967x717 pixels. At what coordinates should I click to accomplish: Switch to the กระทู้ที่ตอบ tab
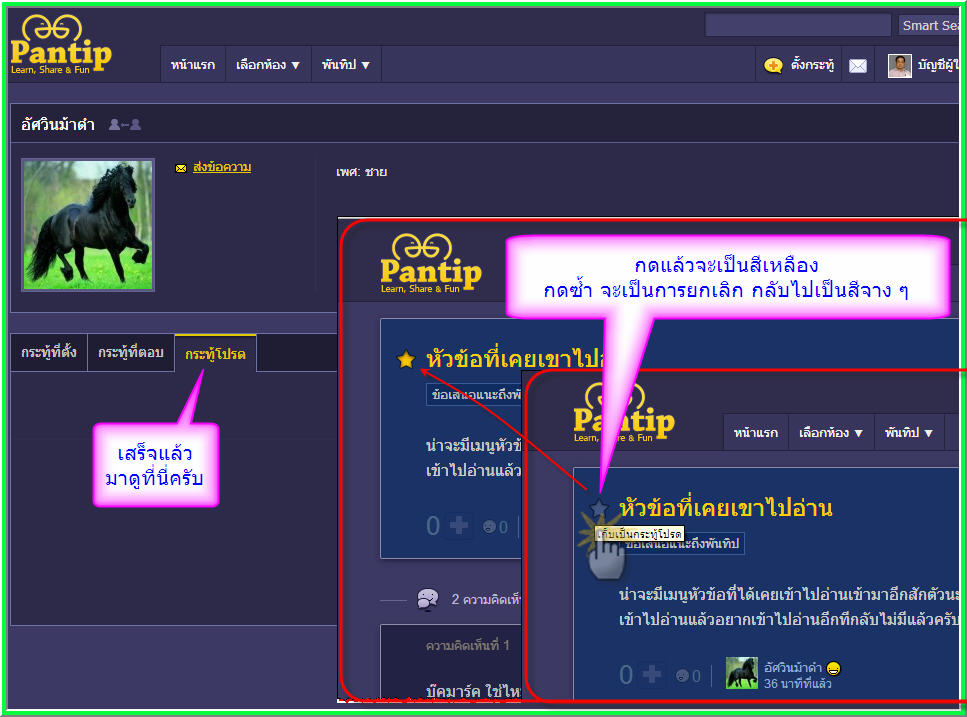pos(131,352)
